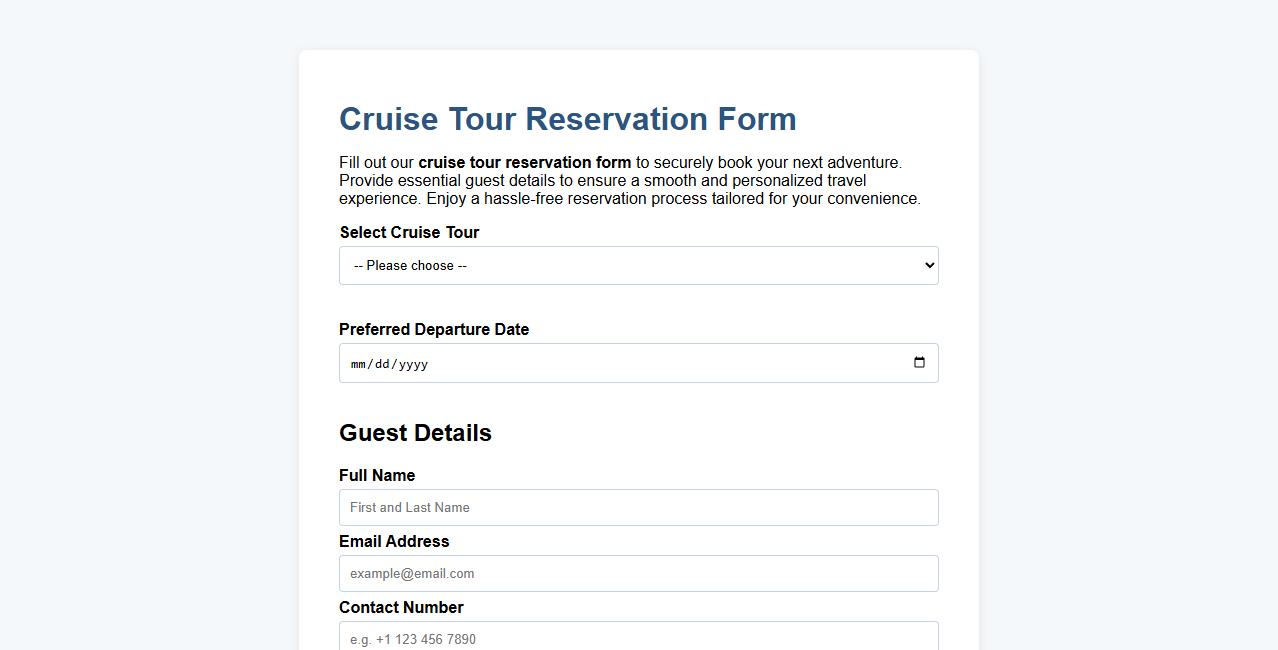Click the Contact Number input field
This screenshot has height=650, width=1278.
point(639,637)
